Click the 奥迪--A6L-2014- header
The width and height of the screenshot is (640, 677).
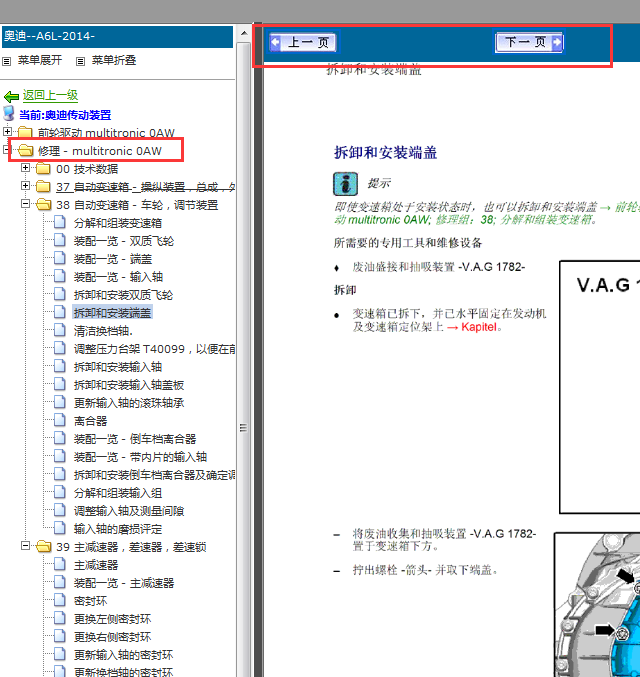coord(117,36)
